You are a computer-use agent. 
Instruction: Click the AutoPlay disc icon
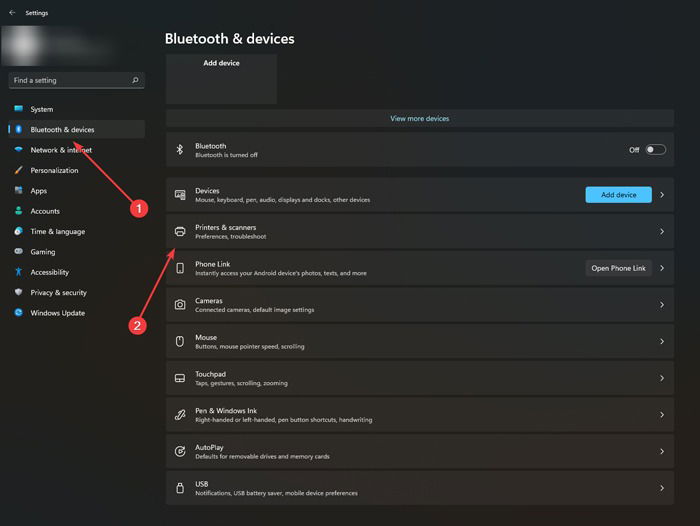(180, 451)
